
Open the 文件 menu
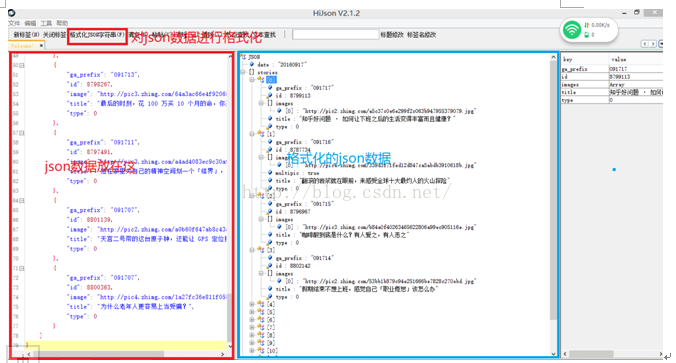tap(14, 23)
